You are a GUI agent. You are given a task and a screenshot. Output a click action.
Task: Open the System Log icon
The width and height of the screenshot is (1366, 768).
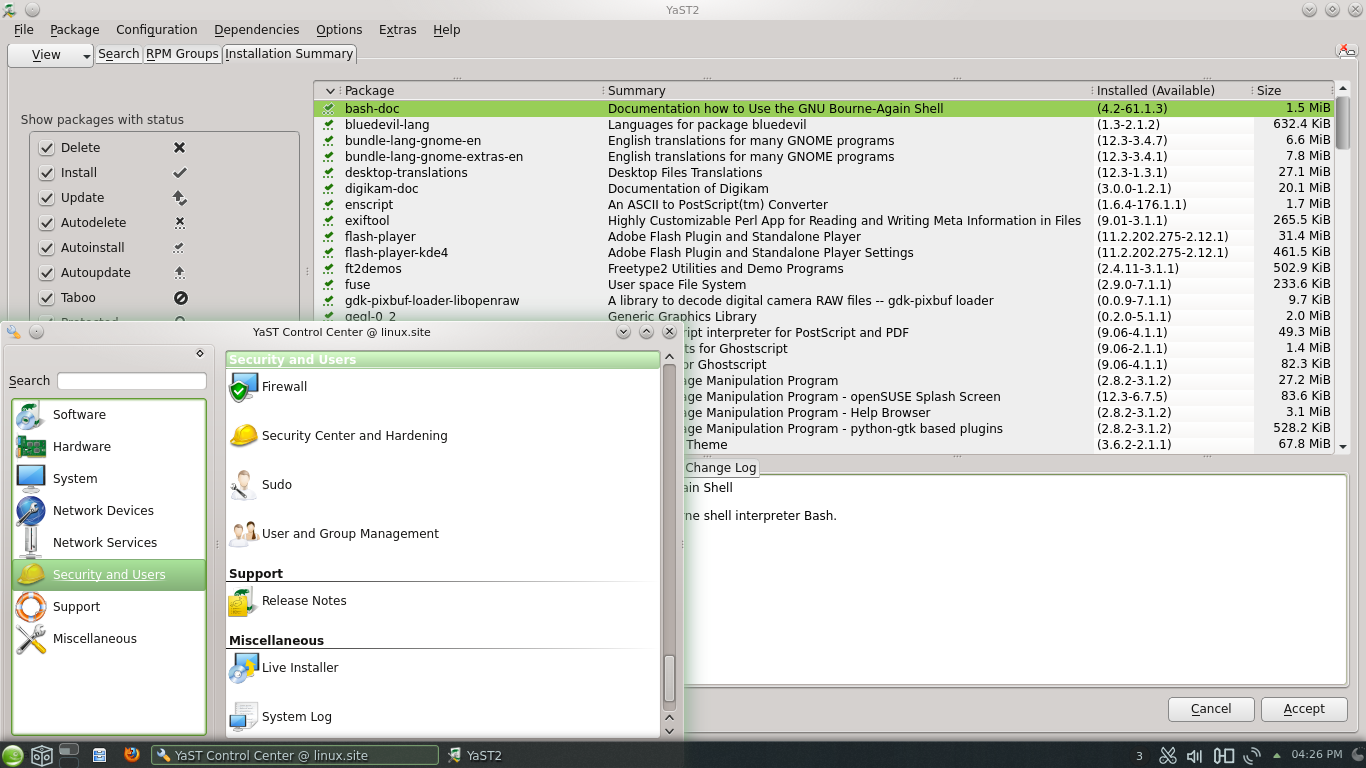[244, 717]
